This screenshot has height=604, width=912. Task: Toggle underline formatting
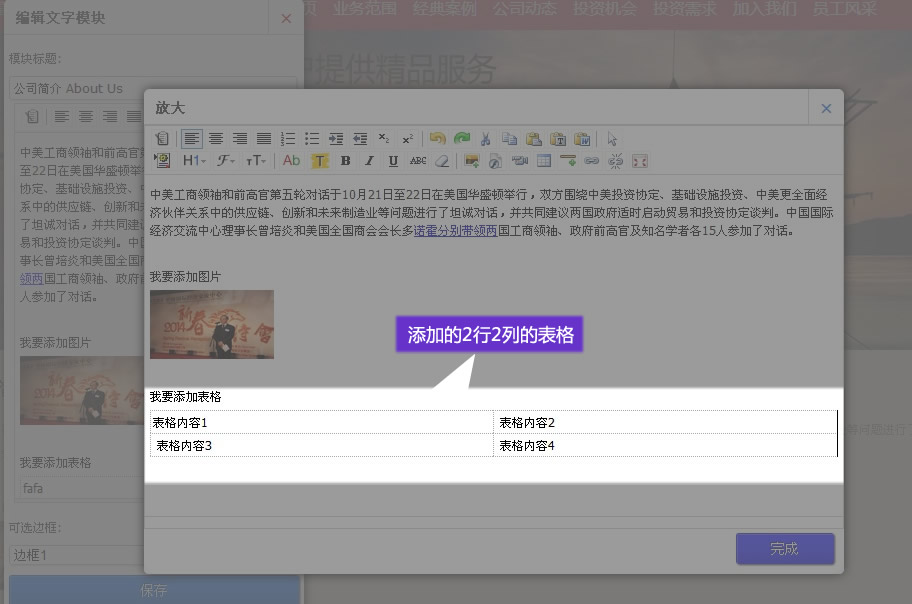pyautogui.click(x=393, y=160)
